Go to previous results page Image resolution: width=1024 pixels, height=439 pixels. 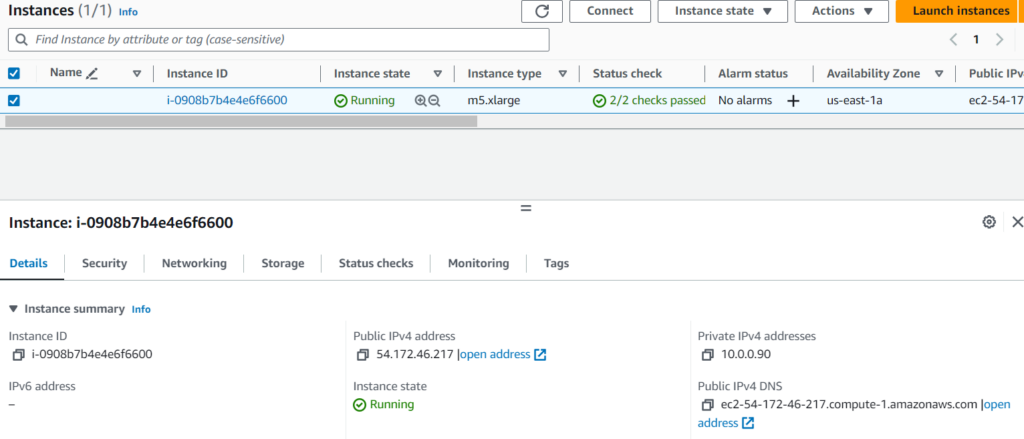[953, 40]
